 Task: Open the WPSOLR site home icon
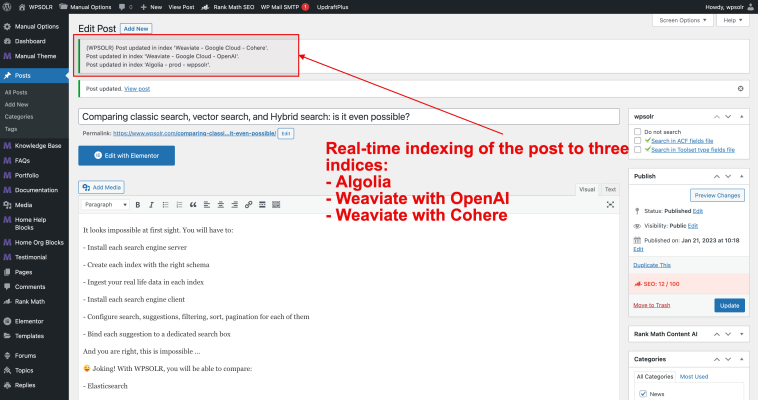(x=22, y=7)
